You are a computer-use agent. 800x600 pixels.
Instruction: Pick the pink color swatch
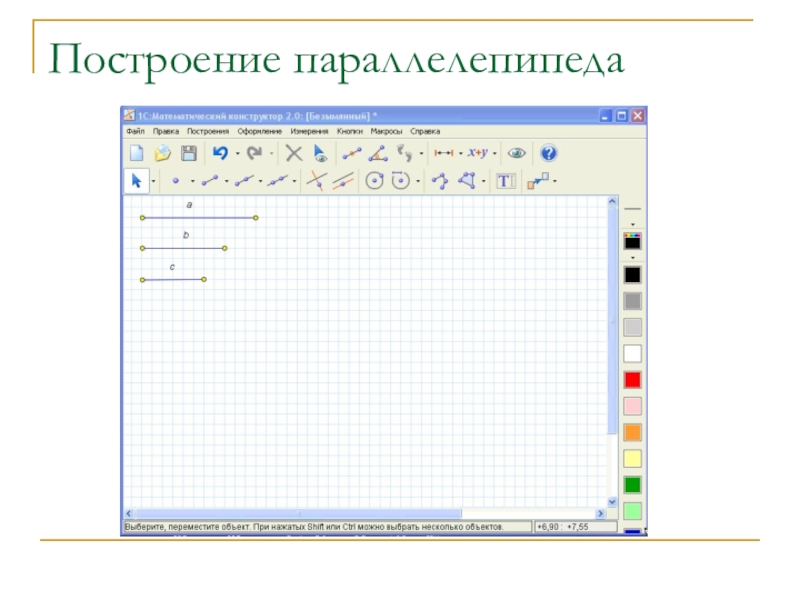coord(633,406)
